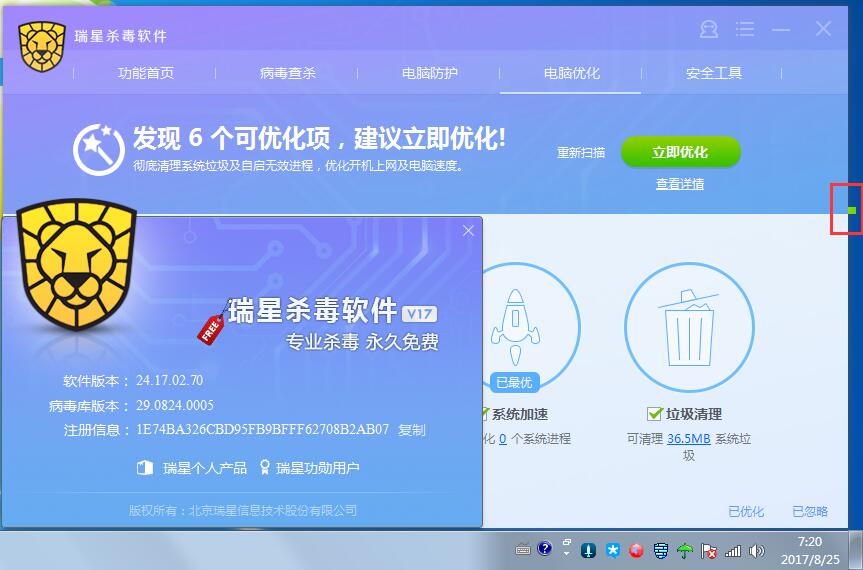Switch to the 电脑防护 tab
Viewport: 863px width, 570px height.
[429, 73]
